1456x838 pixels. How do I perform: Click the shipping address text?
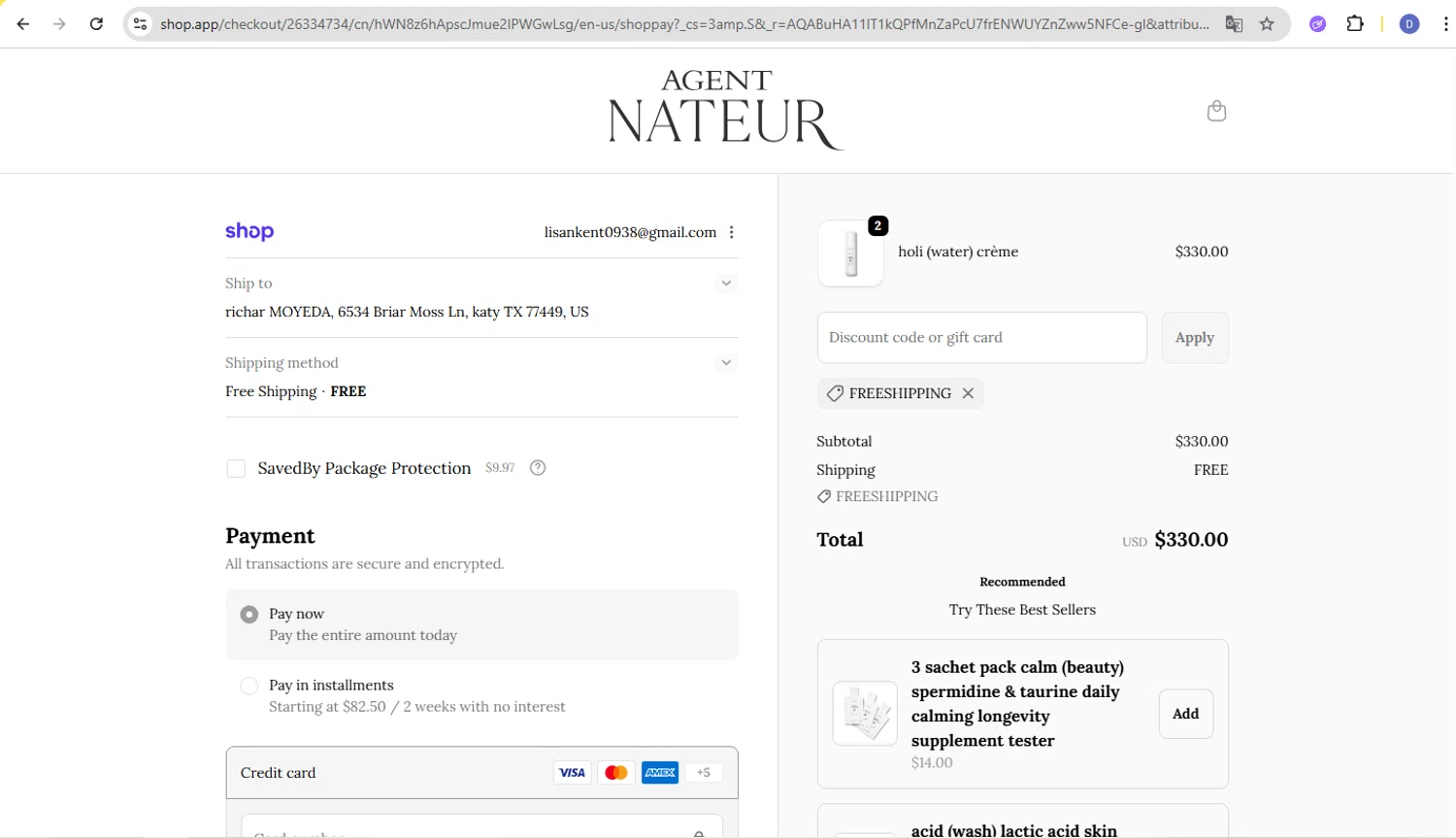(407, 312)
